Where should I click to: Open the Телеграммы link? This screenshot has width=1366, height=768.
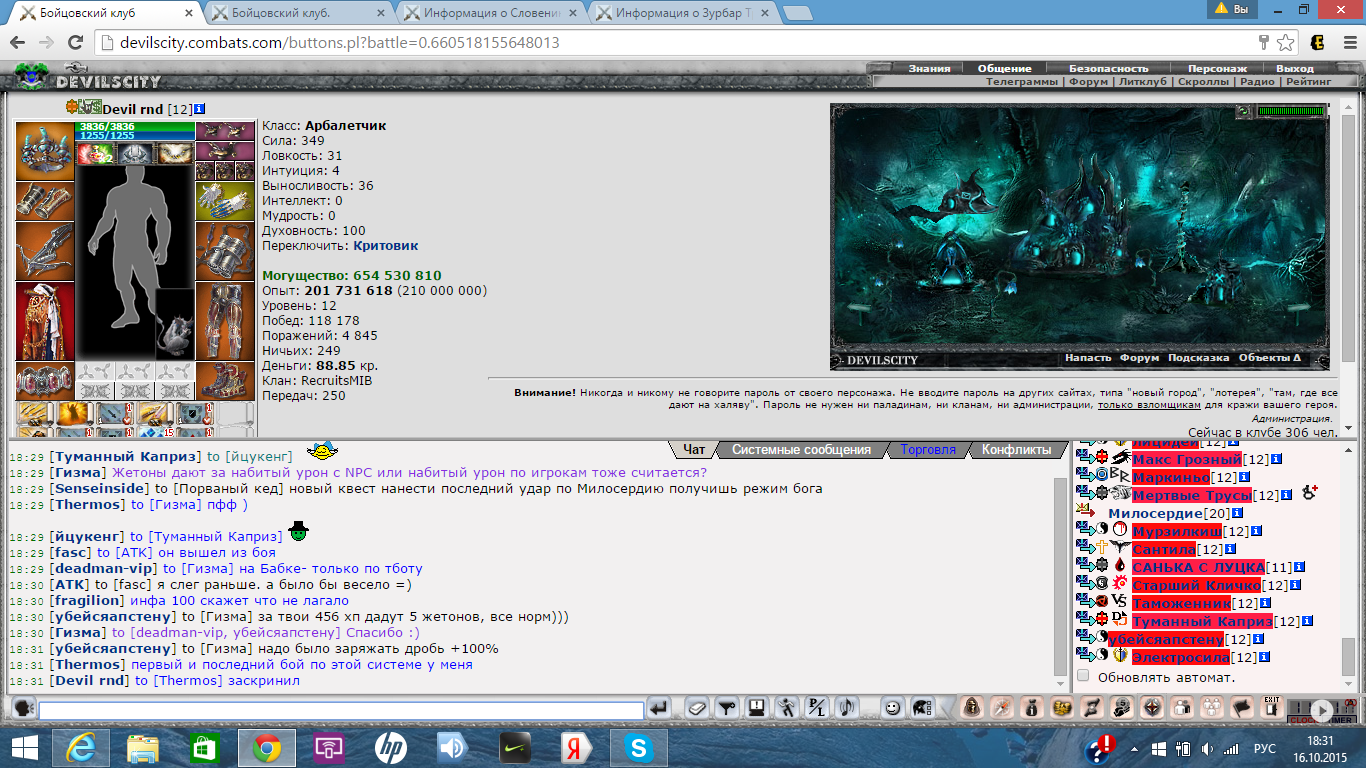[1021, 82]
